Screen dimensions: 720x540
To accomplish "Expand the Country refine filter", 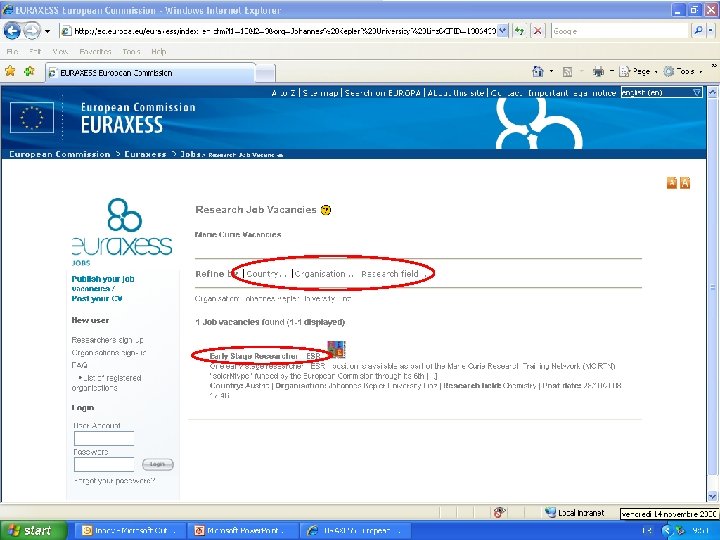I will [x=266, y=274].
